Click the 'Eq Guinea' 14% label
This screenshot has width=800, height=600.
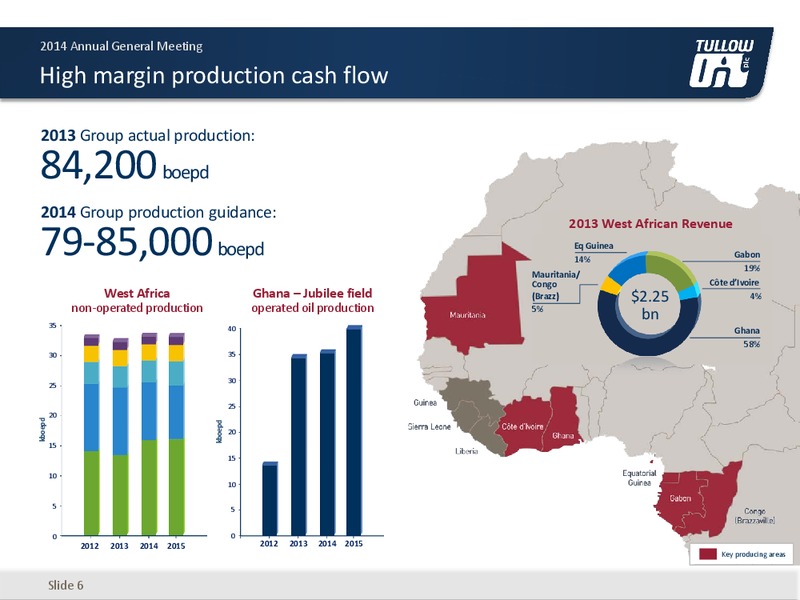pos(593,252)
